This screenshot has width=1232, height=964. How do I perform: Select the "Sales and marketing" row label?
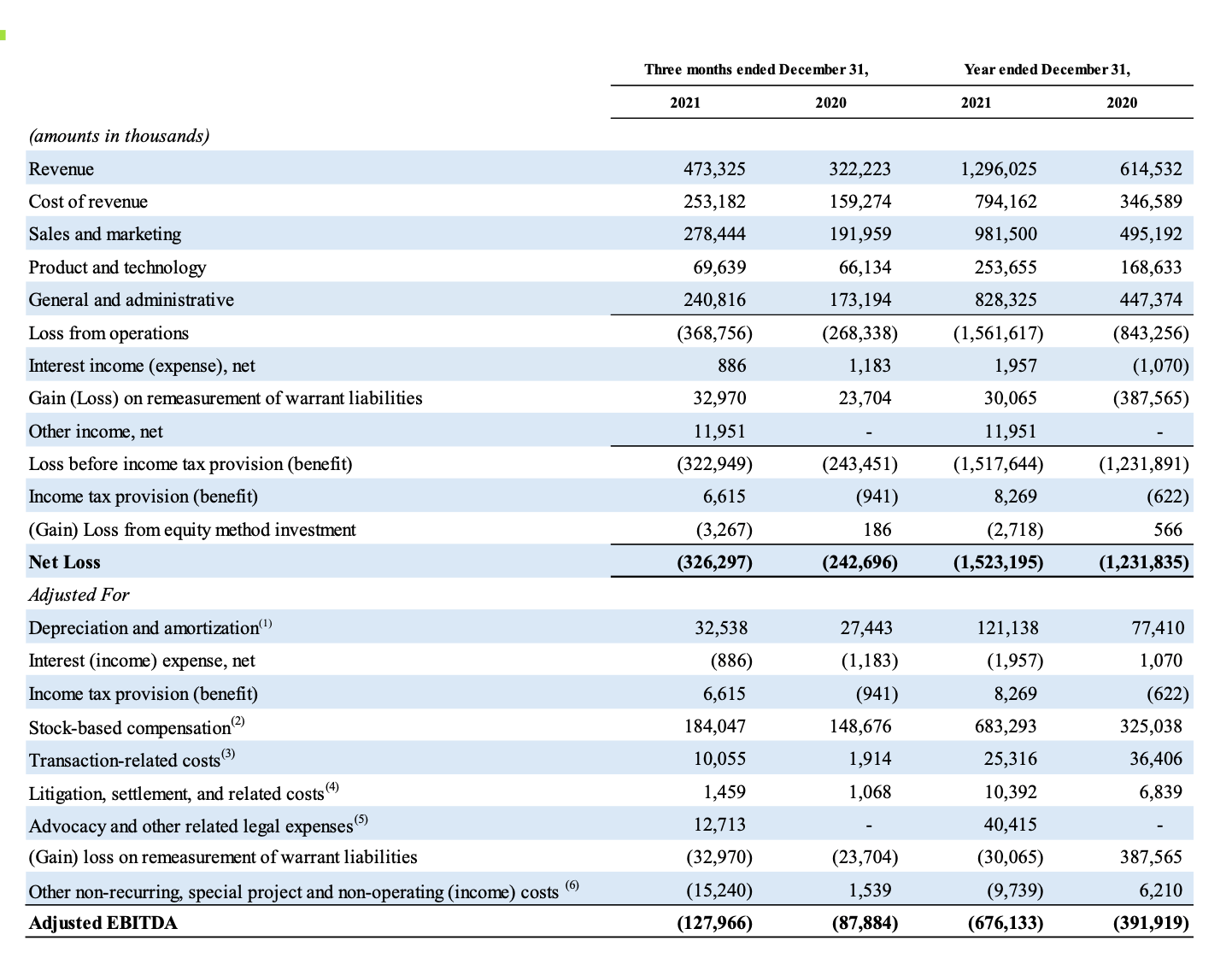105,234
